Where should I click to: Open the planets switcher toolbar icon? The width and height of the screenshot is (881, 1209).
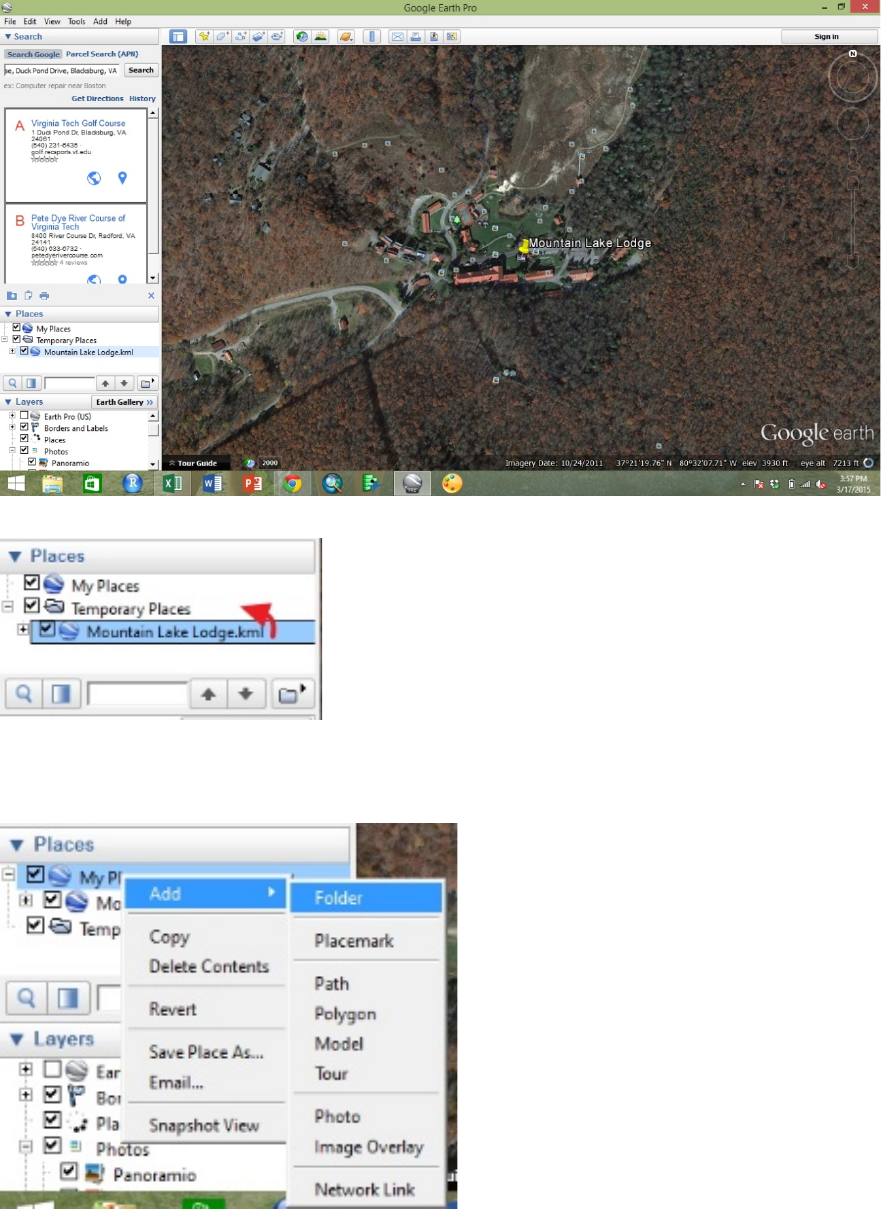click(345, 37)
